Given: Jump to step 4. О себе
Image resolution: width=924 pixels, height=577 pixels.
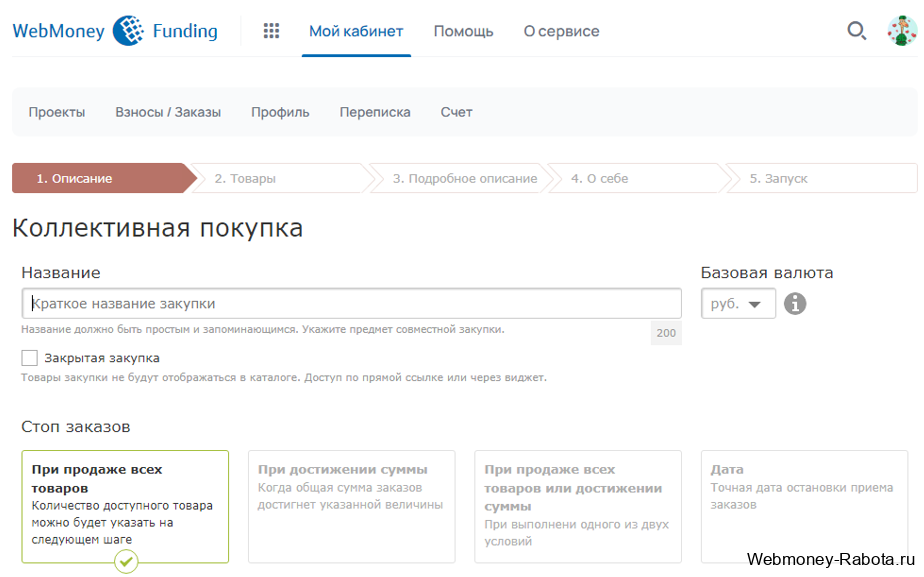Looking at the screenshot, I should tap(638, 178).
